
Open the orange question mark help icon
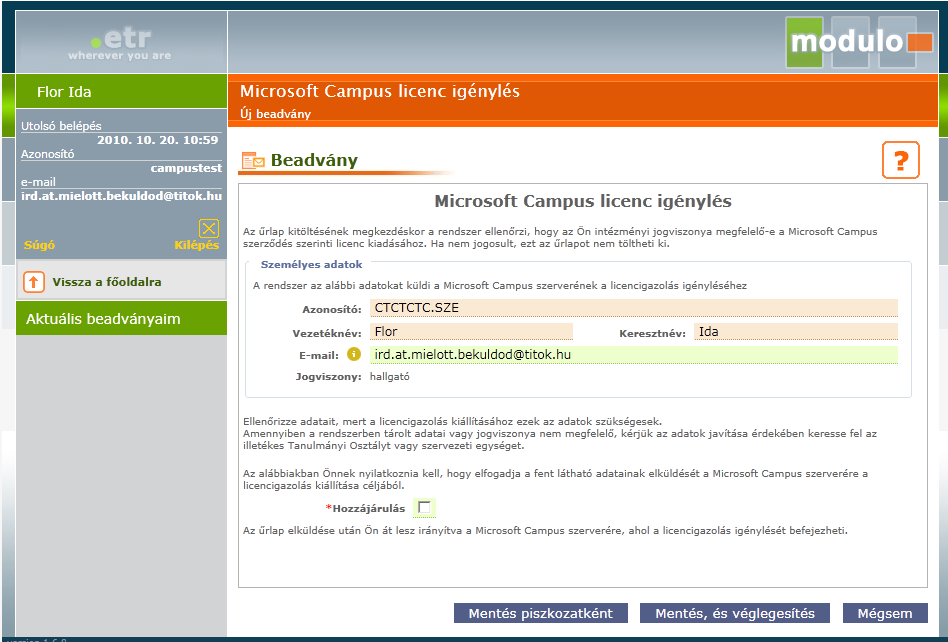pyautogui.click(x=900, y=160)
